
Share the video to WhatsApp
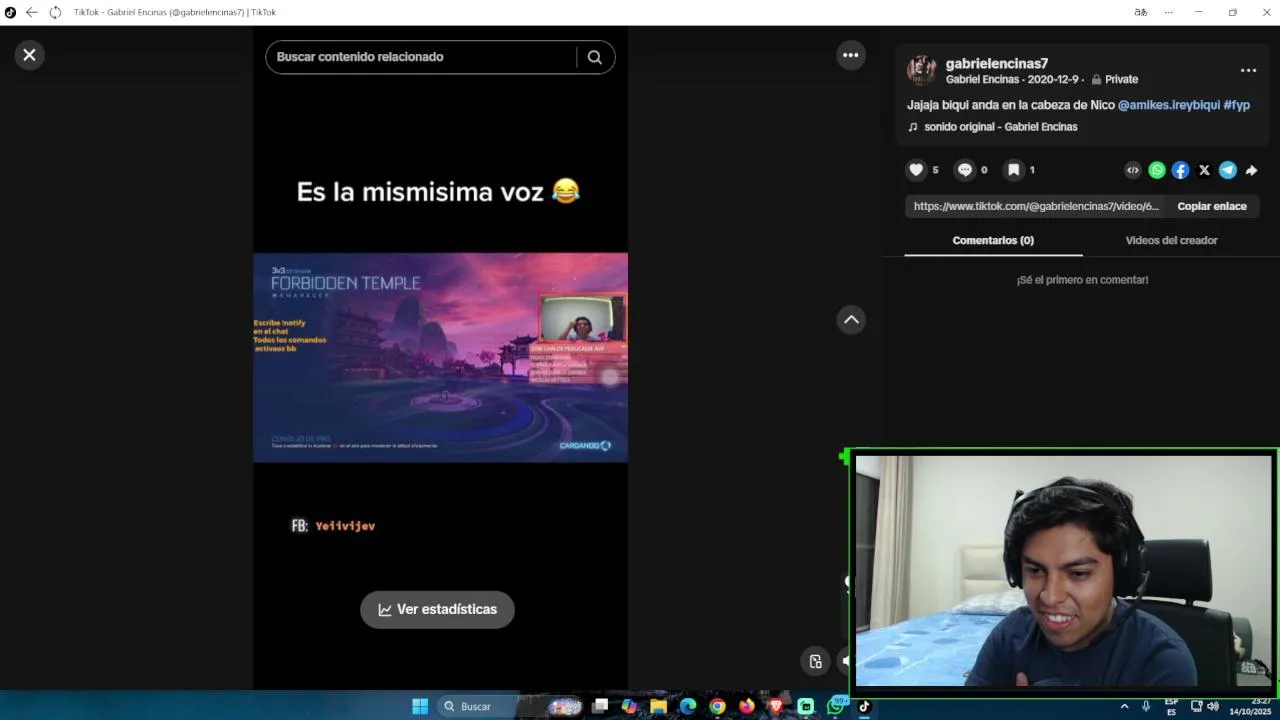point(1157,170)
